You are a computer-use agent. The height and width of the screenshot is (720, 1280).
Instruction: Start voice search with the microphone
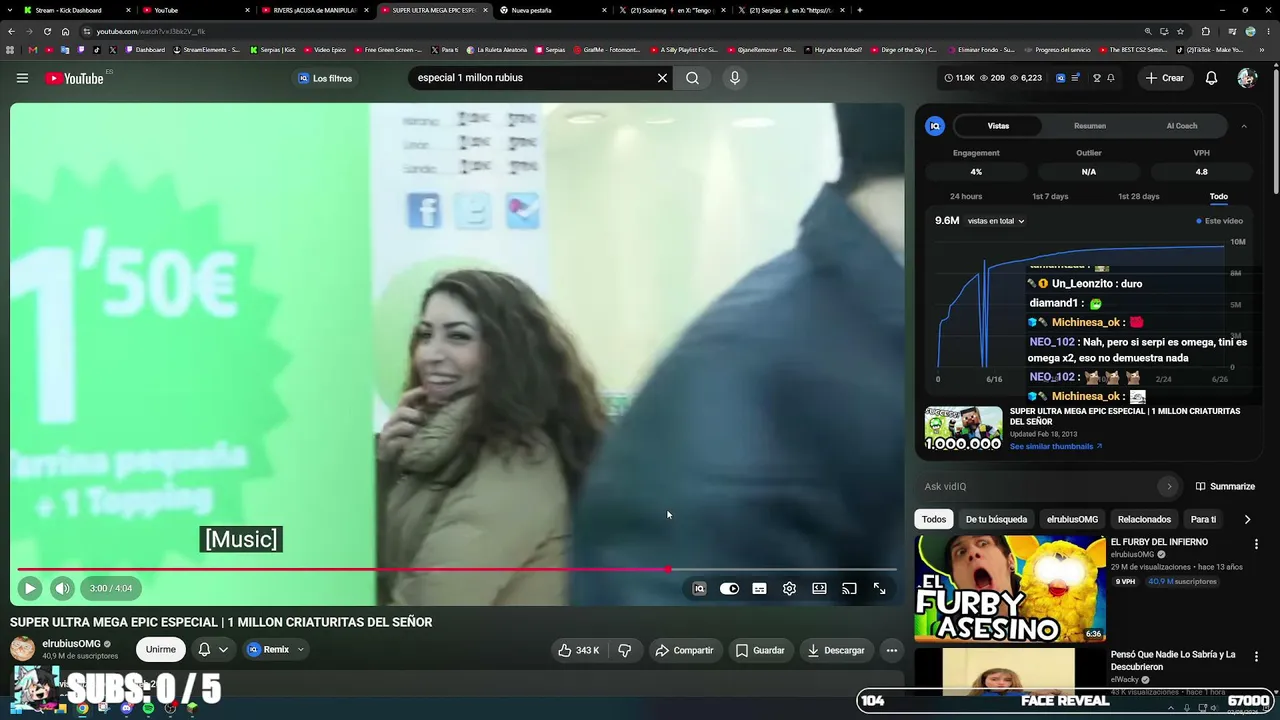point(735,78)
